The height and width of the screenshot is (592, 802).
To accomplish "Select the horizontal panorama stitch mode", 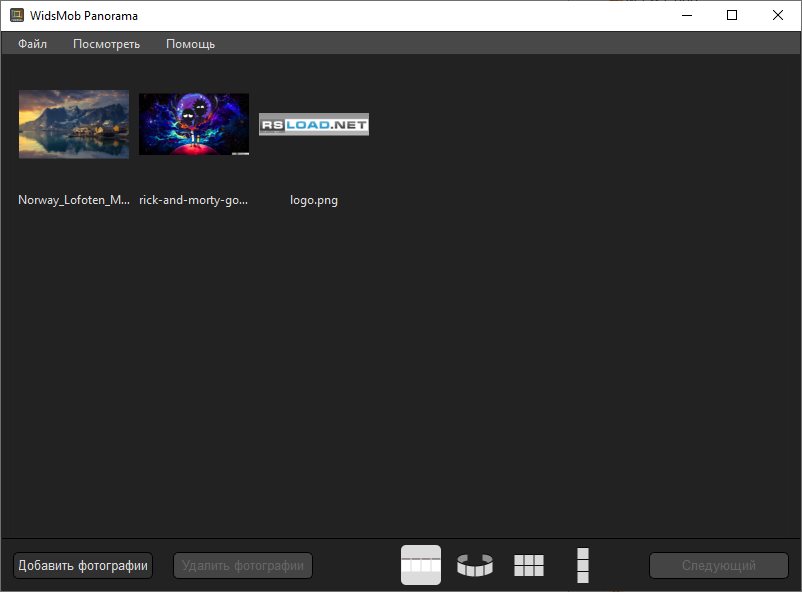I will [420, 565].
